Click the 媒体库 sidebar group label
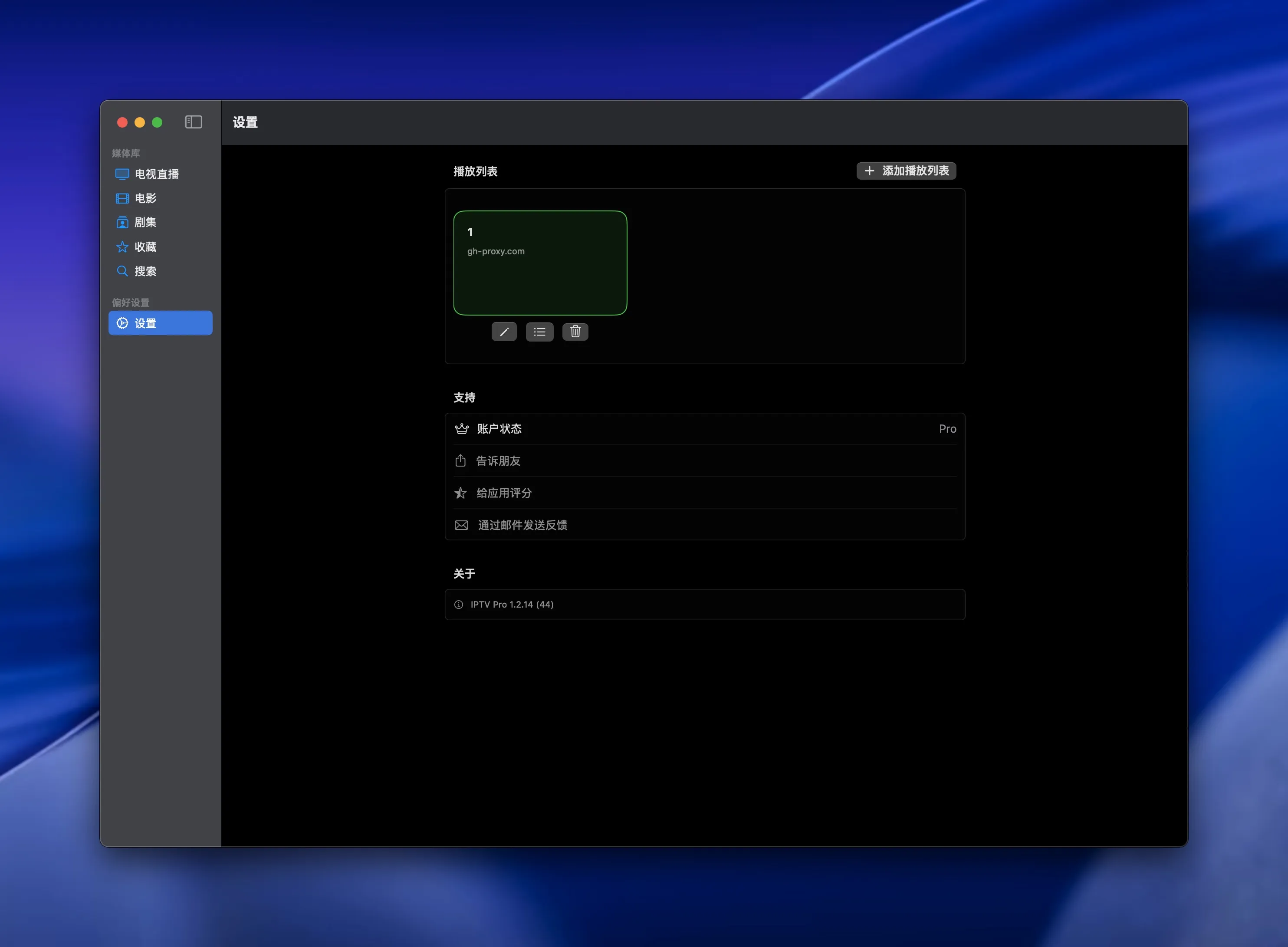This screenshot has width=1288, height=947. pos(125,153)
